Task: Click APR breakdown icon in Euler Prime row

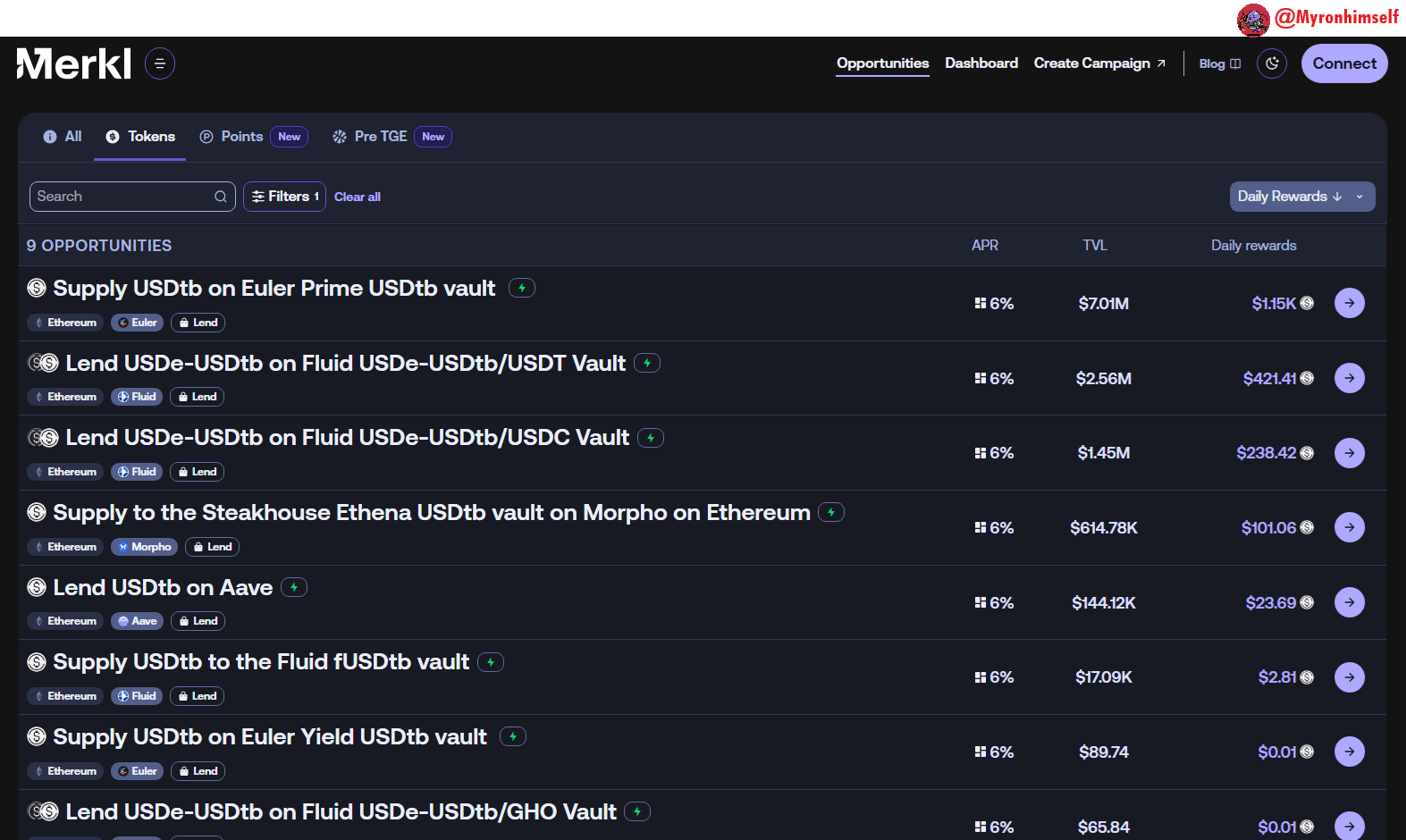Action: point(981,303)
